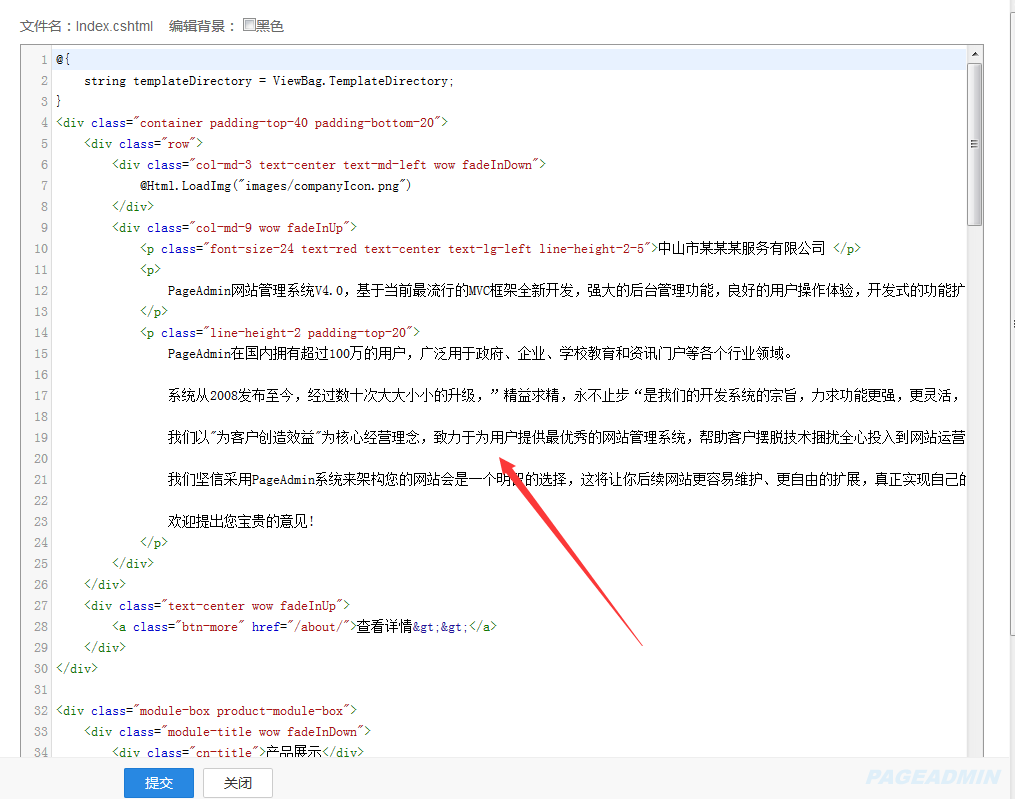Click the 欢迎提出您宝贵的意见 line
The image size is (1015, 799).
coord(241,521)
